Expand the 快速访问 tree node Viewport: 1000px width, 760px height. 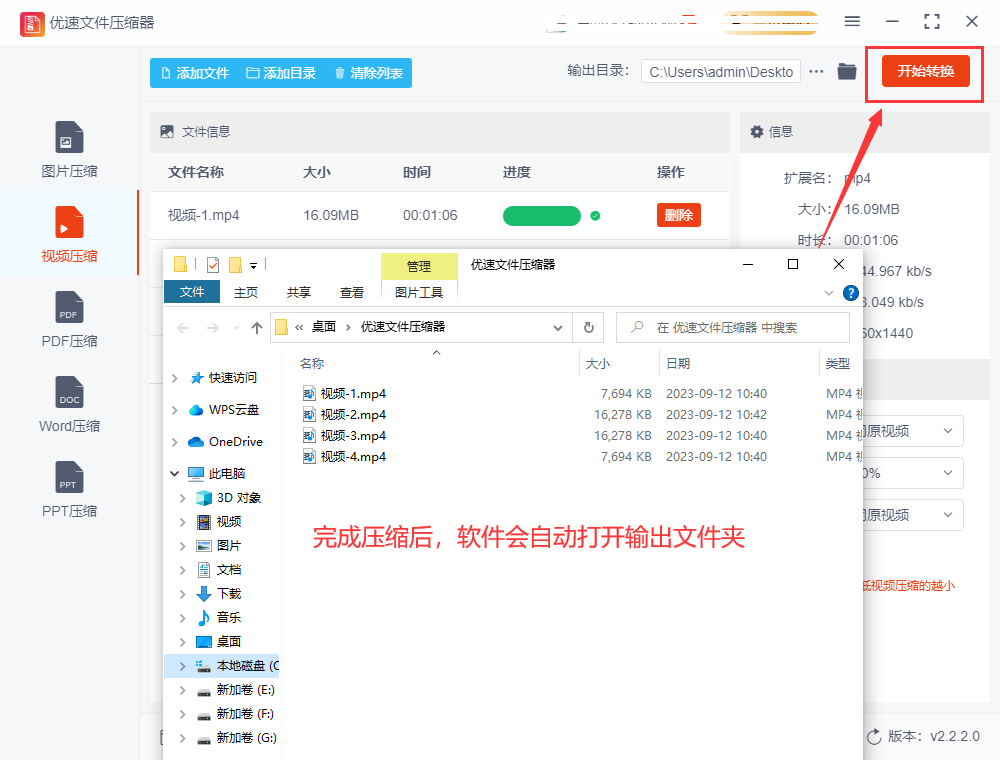(175, 378)
